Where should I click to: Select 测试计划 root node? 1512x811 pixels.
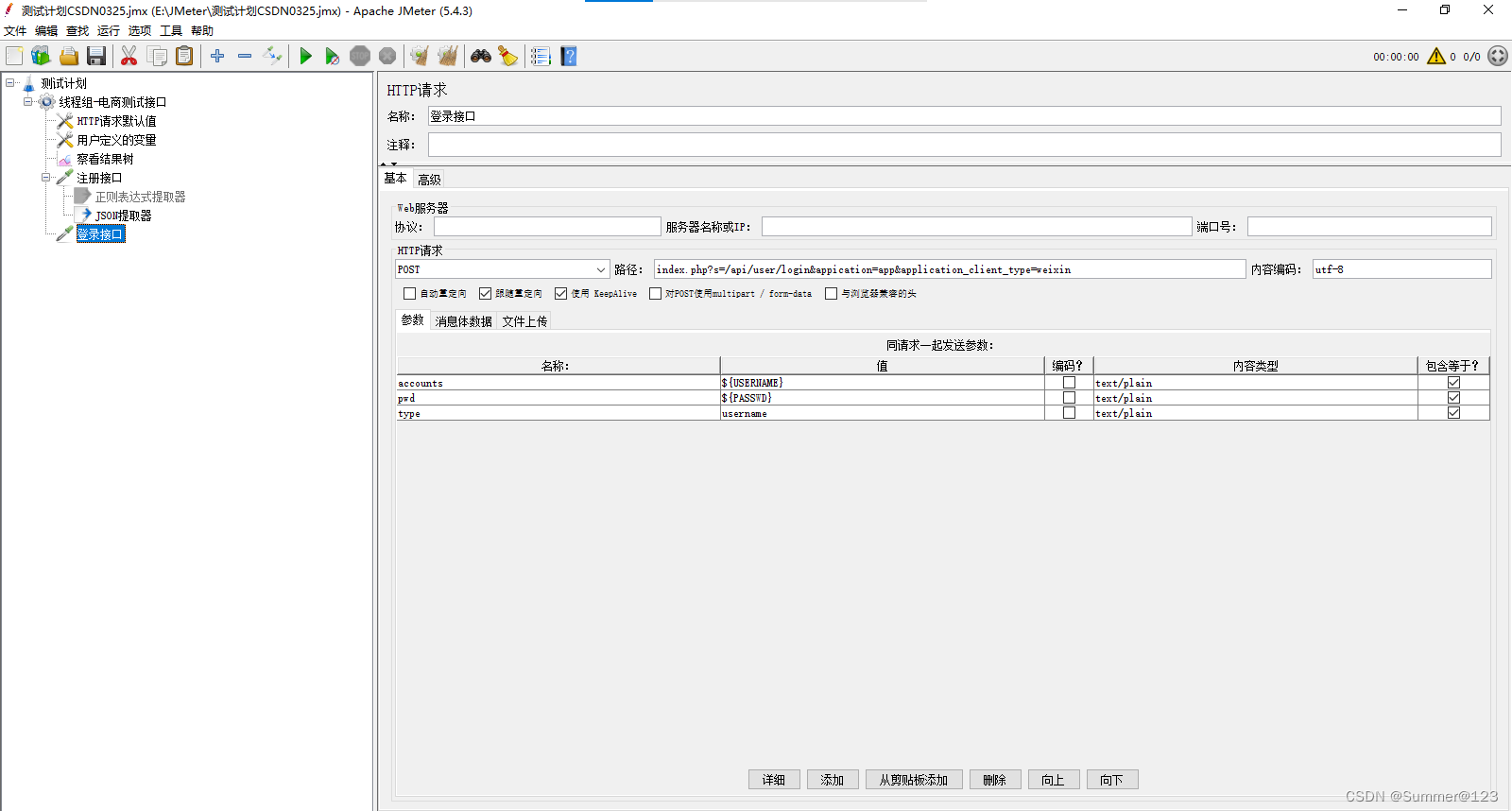[63, 83]
